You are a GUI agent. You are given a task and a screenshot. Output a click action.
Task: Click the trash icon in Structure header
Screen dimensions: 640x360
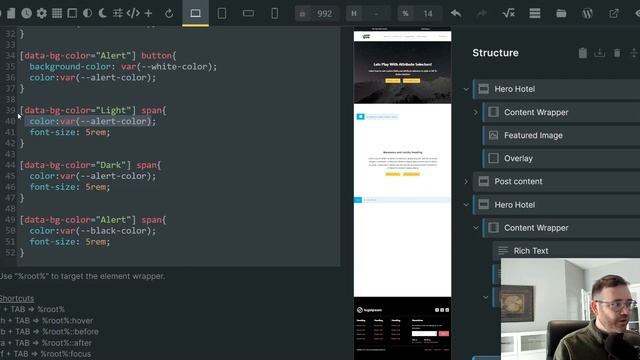click(x=617, y=53)
